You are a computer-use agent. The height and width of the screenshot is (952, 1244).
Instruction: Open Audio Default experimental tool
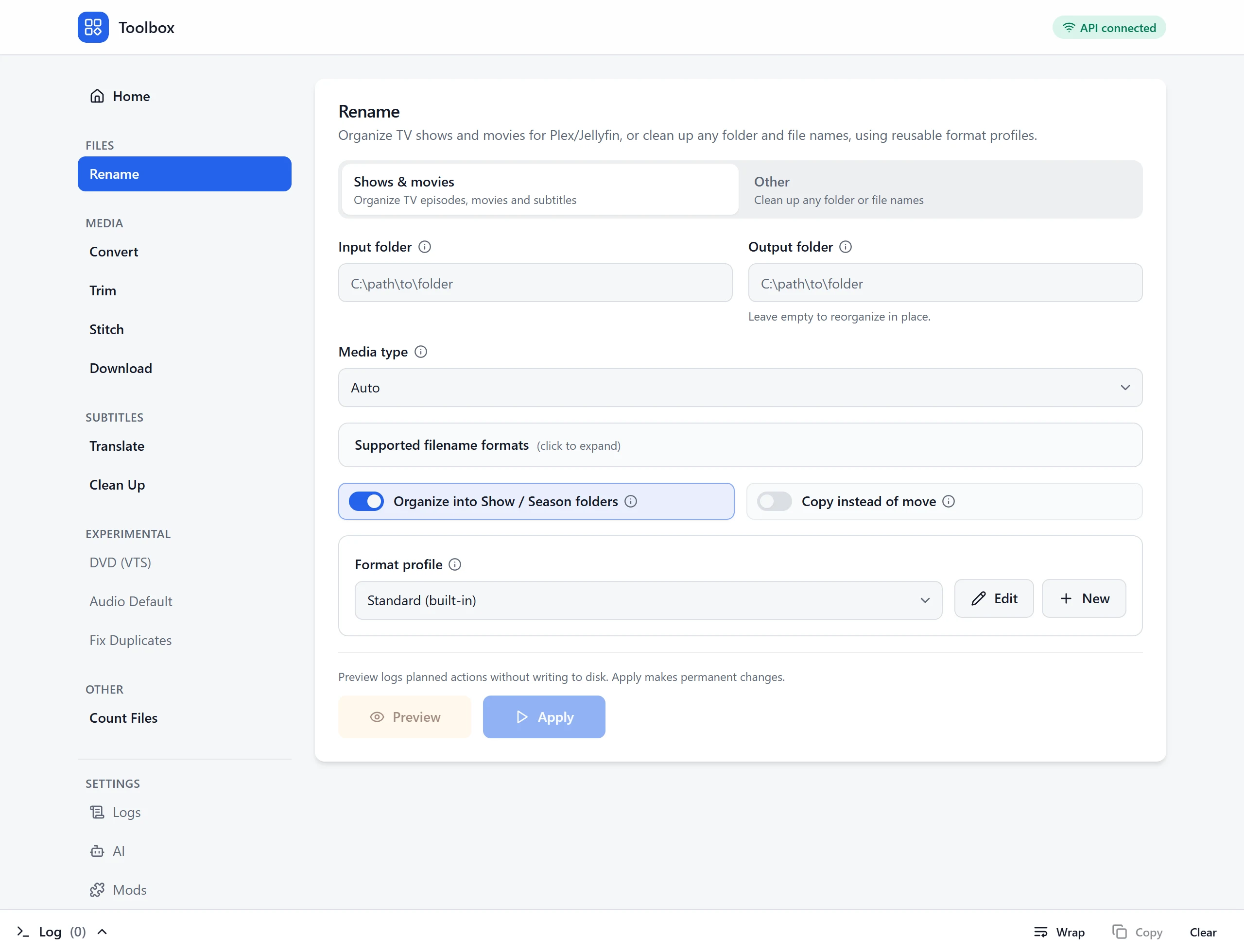[x=184, y=601]
